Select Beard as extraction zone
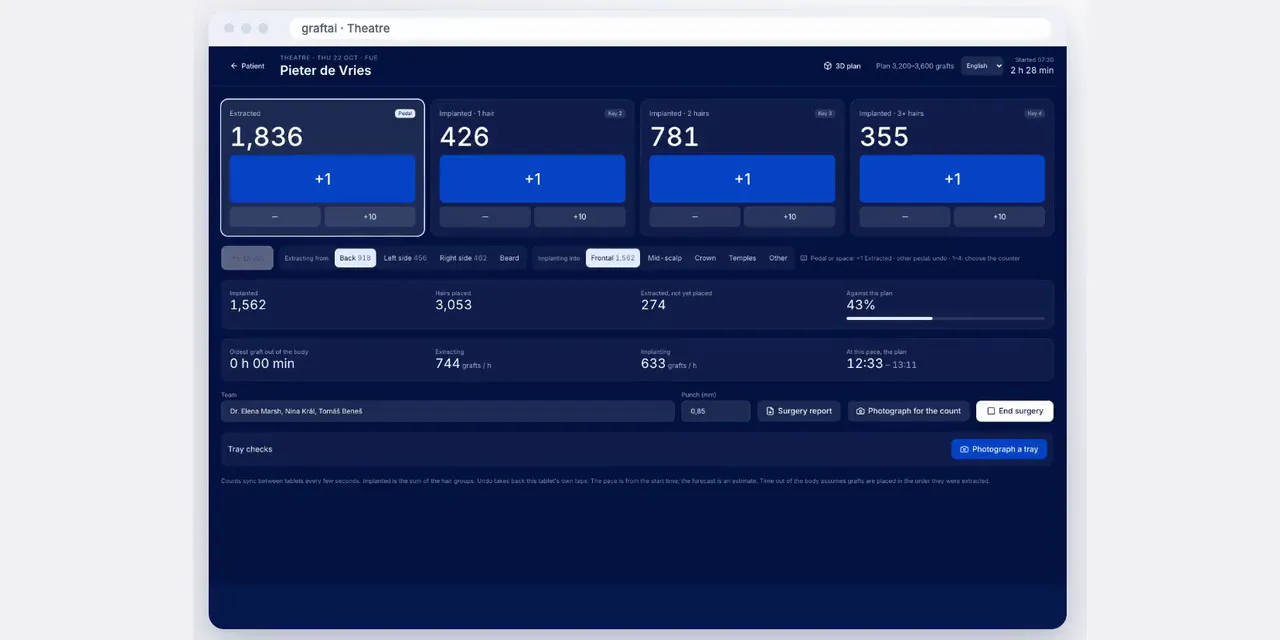Screen dimensions: 1280x640 click(510, 258)
